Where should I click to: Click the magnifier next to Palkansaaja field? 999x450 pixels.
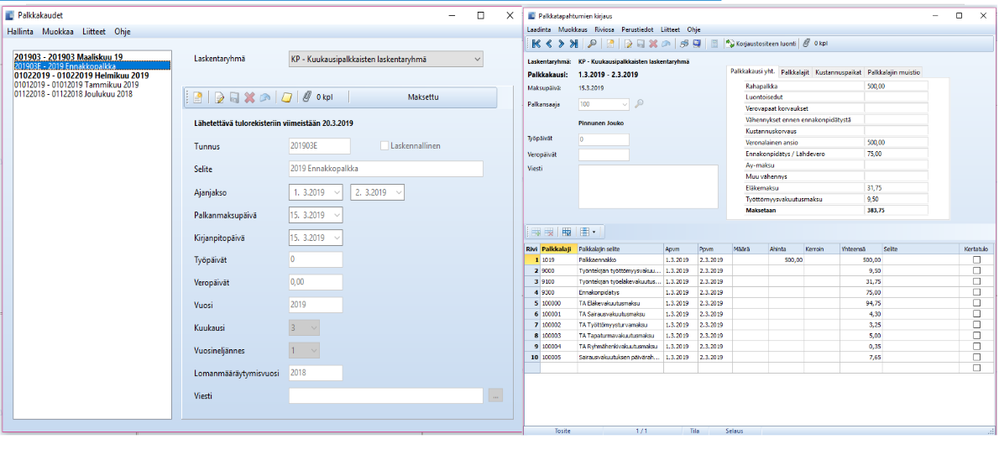tap(640, 103)
